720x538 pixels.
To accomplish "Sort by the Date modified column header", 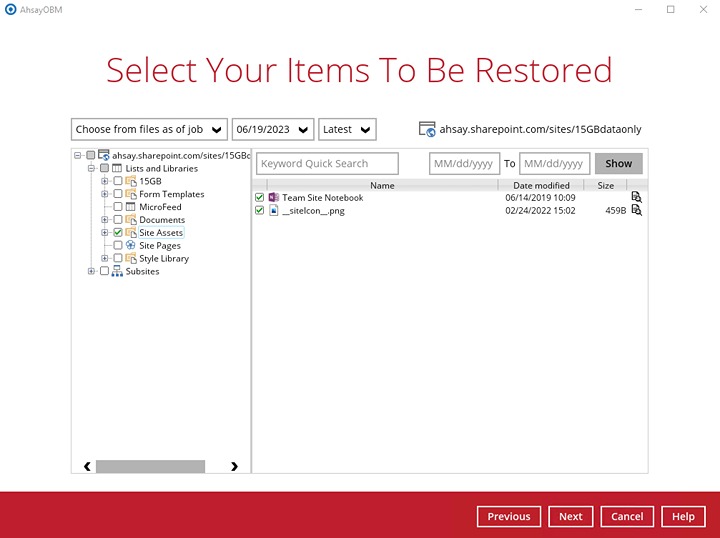I will pyautogui.click(x=541, y=185).
